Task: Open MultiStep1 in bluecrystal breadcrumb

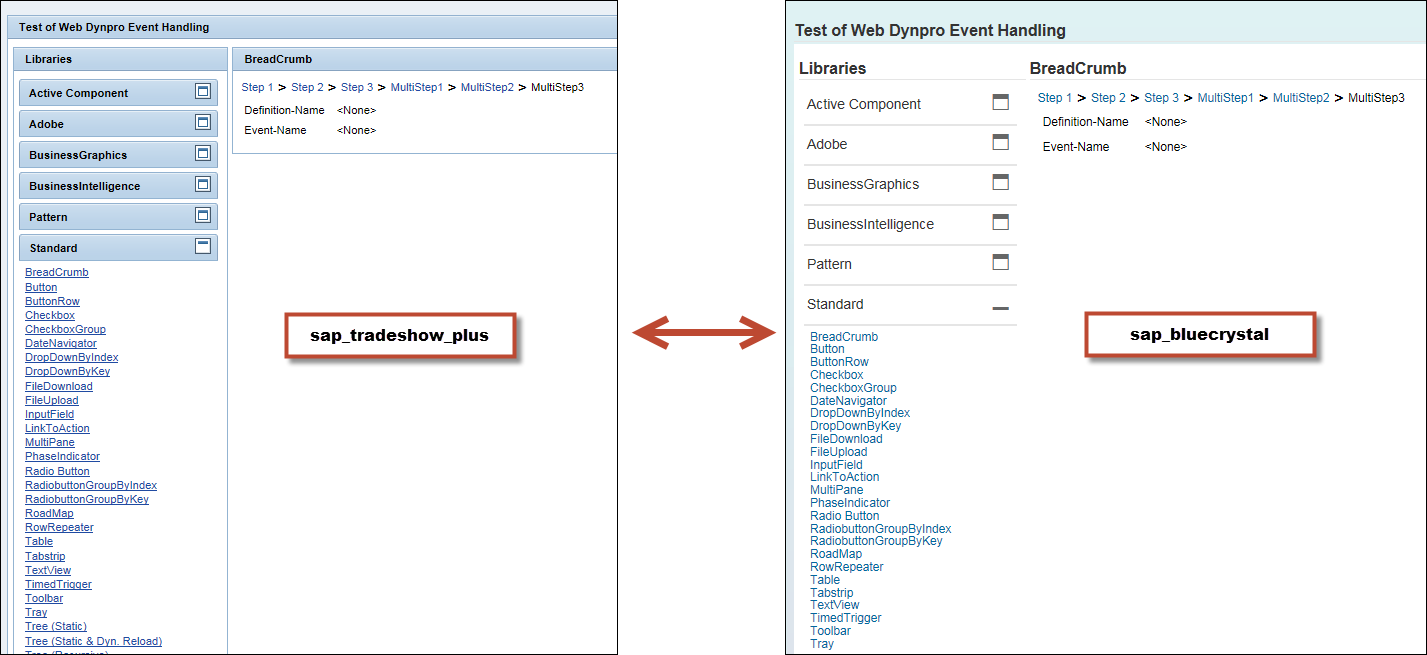Action: [1226, 98]
